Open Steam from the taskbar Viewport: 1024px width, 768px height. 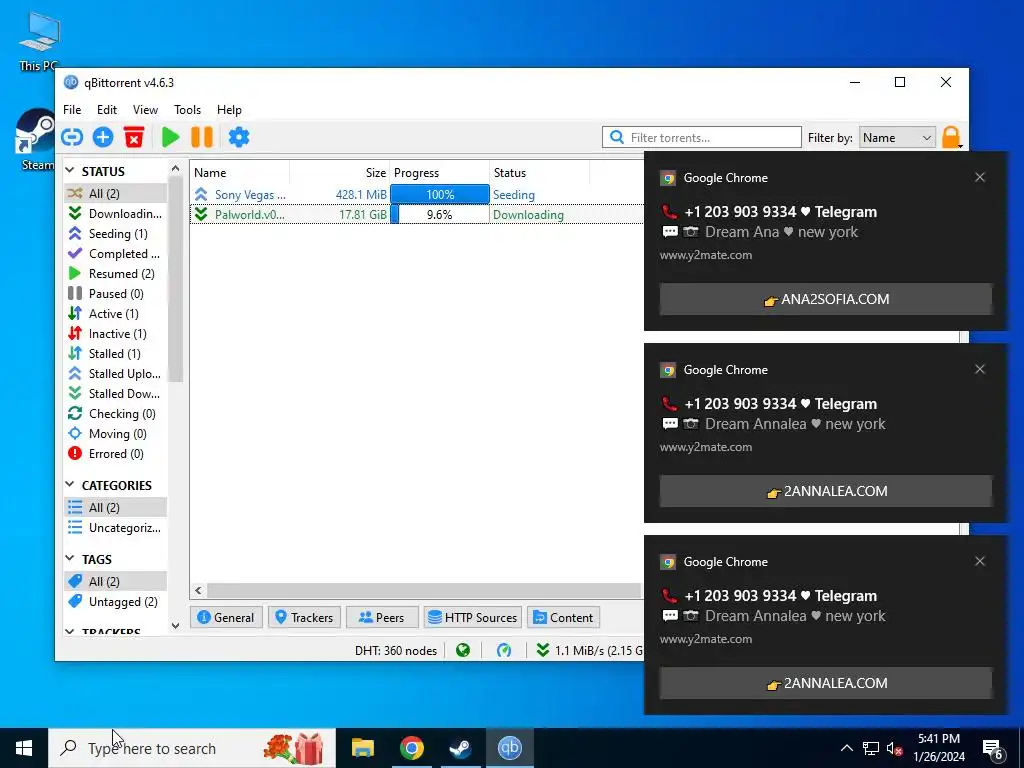click(x=460, y=748)
